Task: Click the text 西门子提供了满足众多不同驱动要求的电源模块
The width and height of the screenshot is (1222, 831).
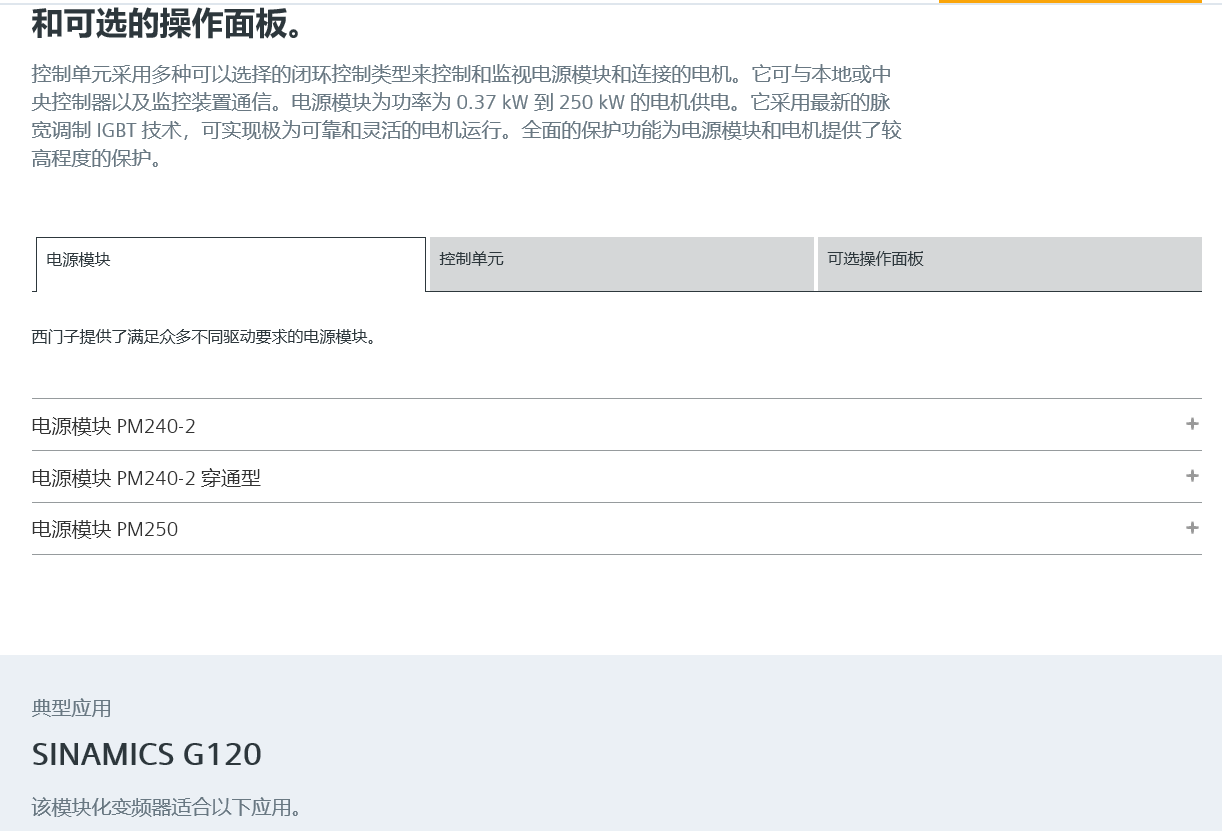Action: [204, 337]
